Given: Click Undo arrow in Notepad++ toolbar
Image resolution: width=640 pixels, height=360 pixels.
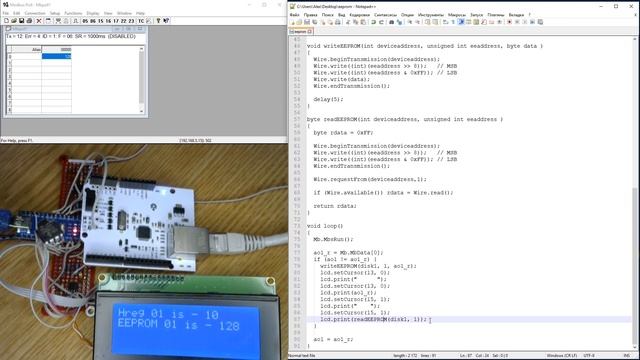Looking at the screenshot, I should [x=373, y=22].
